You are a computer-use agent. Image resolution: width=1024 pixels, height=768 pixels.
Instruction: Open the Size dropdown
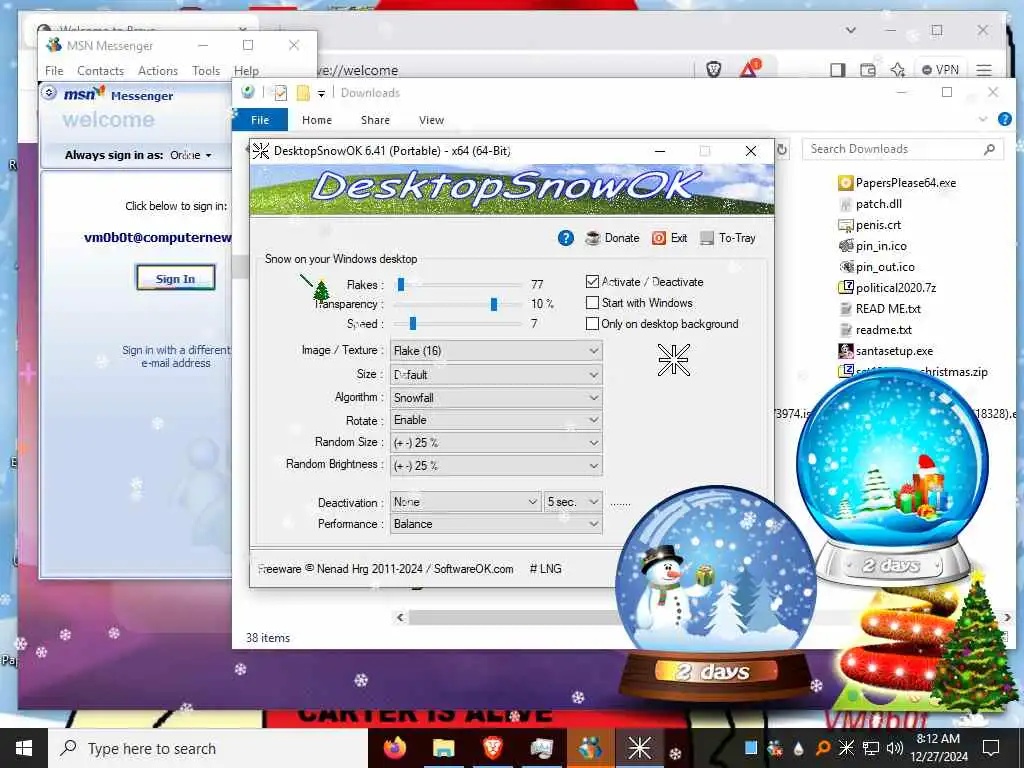(x=496, y=374)
